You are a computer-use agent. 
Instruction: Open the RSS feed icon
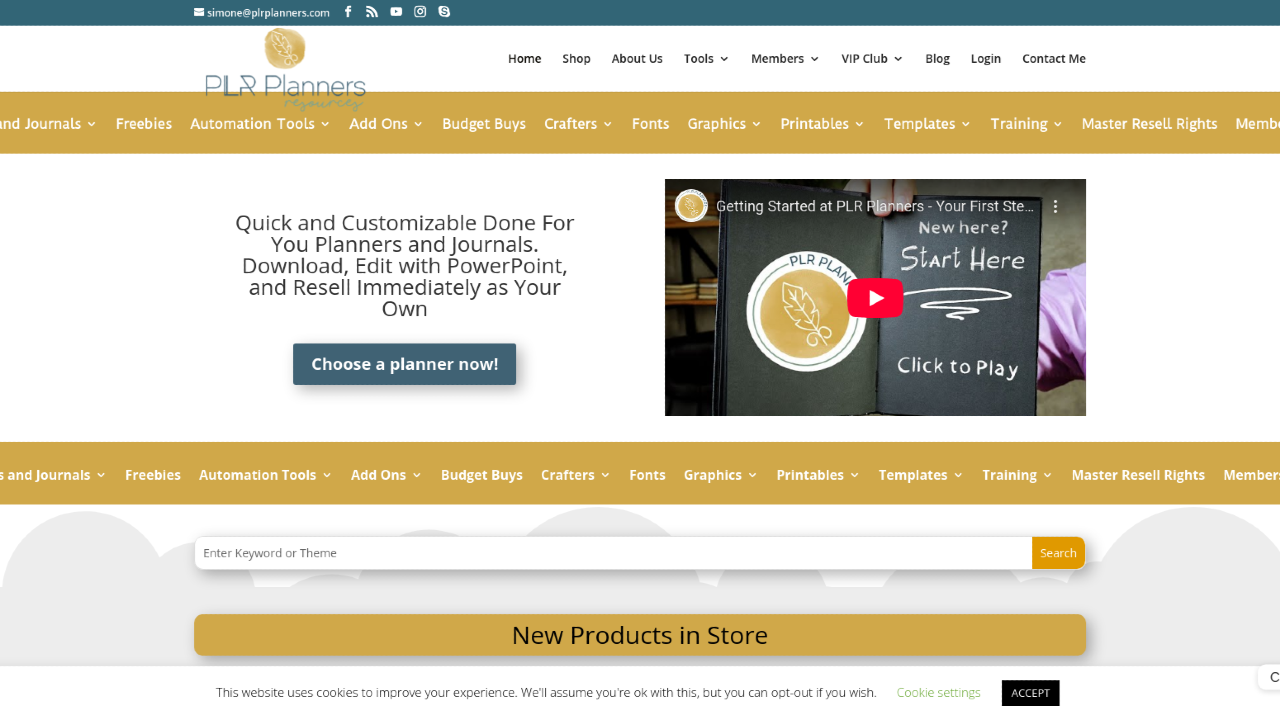[372, 12]
